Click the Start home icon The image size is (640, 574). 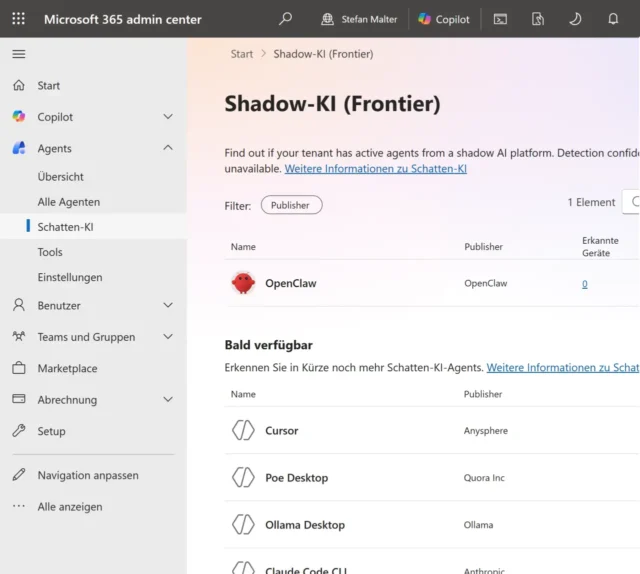pyautogui.click(x=19, y=85)
